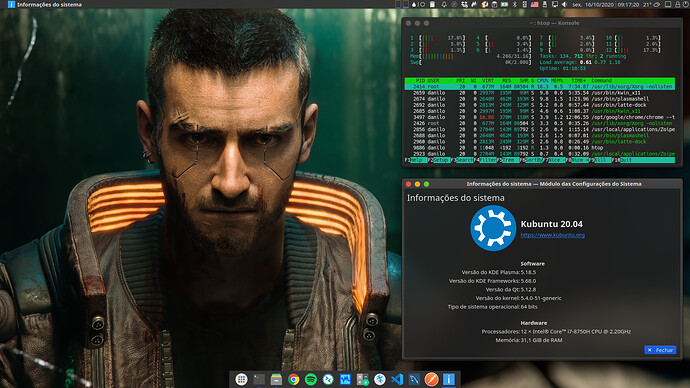Click F3 Search in the htop footer
Screen dimensions: 690x388
(462, 160)
